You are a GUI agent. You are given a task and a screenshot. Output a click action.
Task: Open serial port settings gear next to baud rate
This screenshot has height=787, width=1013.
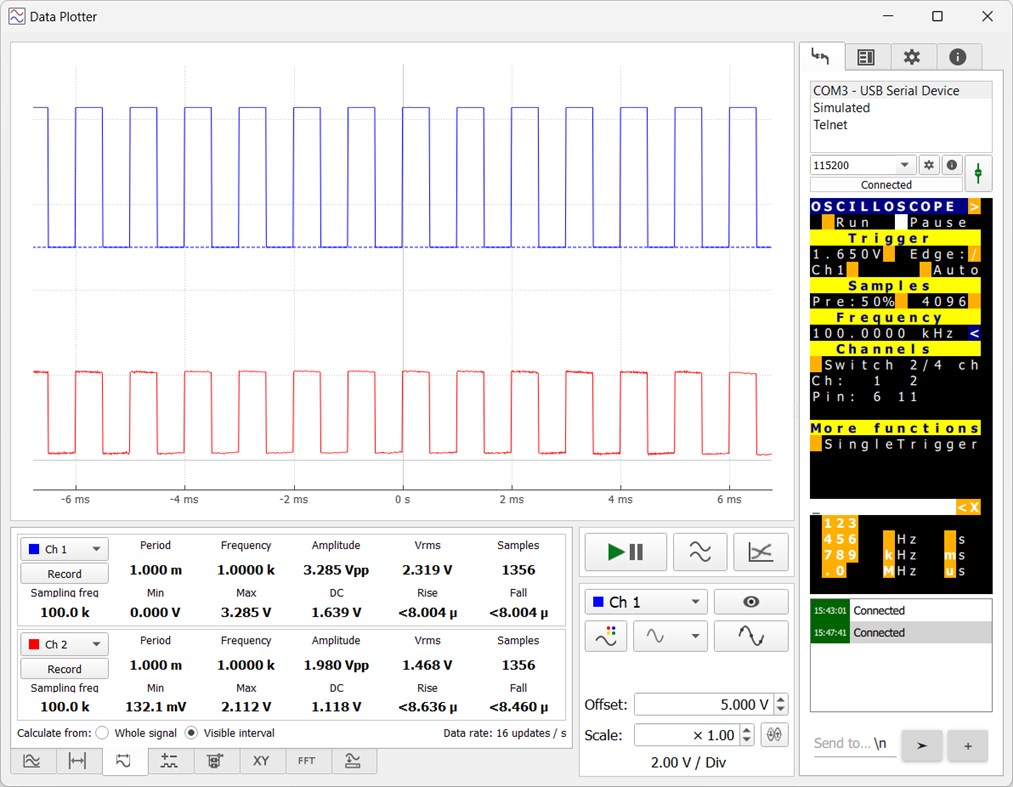929,165
